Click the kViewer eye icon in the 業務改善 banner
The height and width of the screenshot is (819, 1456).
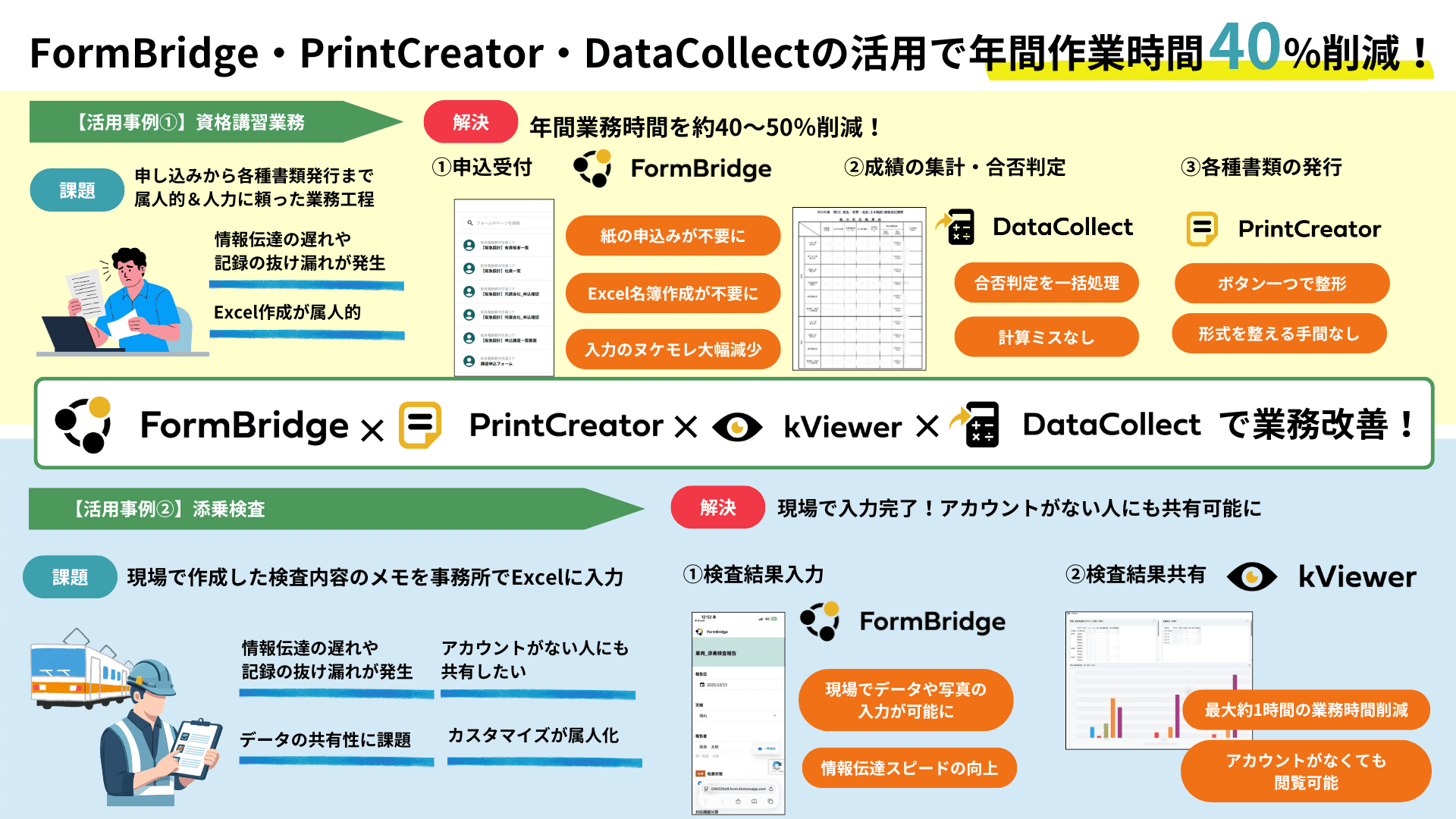(737, 427)
